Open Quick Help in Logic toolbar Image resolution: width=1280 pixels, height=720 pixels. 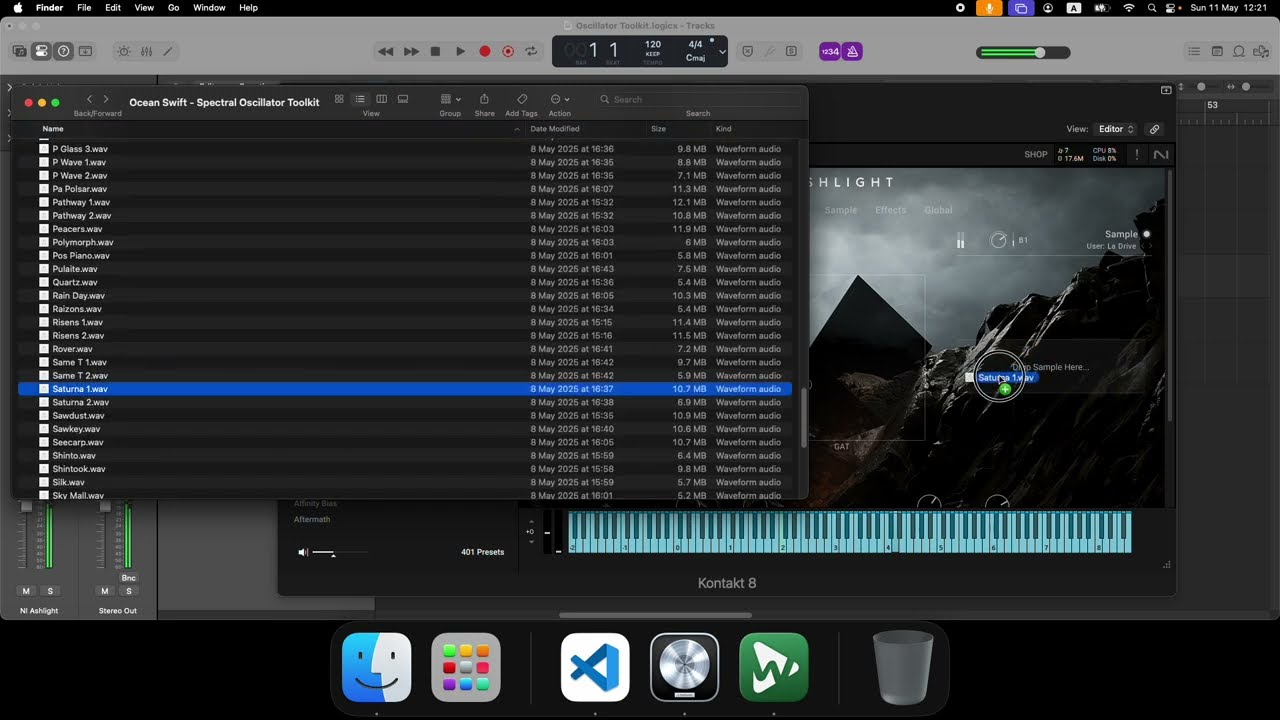click(64, 51)
